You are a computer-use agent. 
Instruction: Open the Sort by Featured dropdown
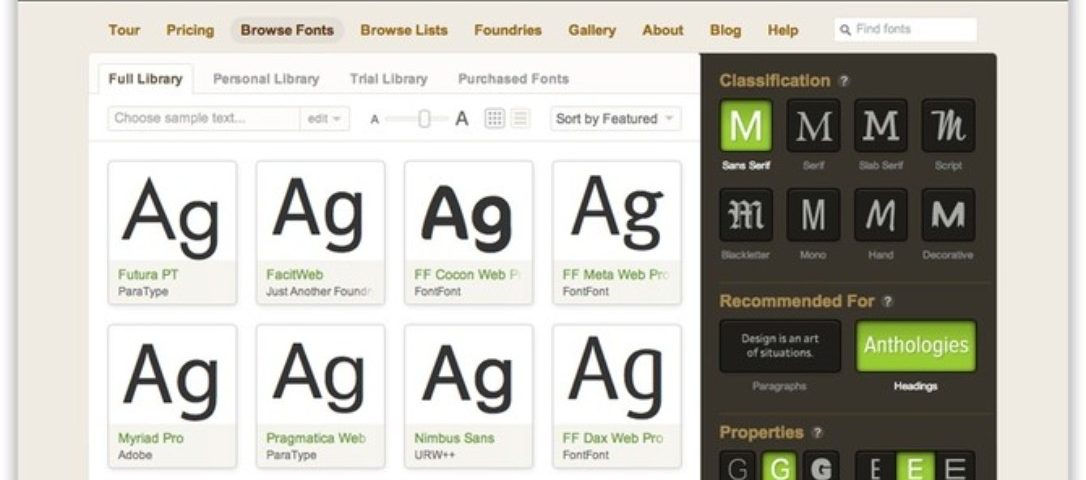[615, 118]
